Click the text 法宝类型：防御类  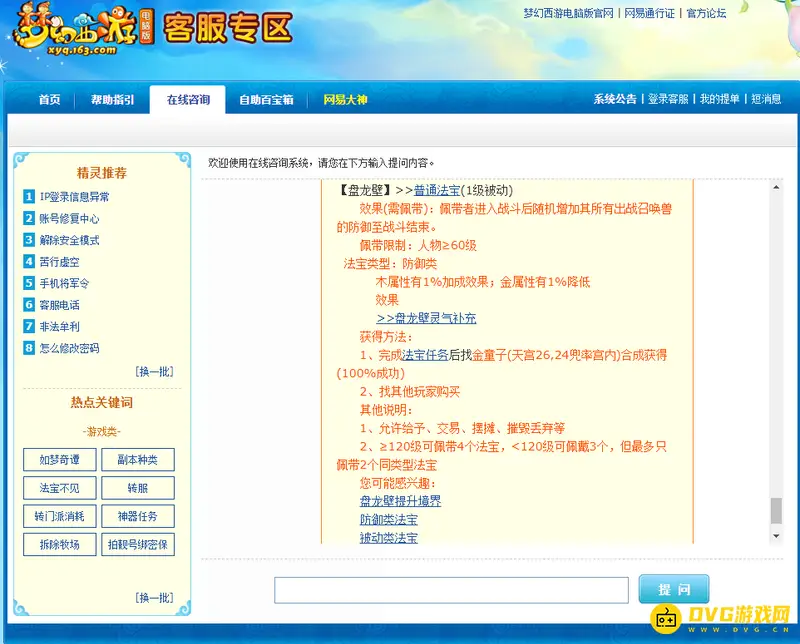(x=390, y=264)
